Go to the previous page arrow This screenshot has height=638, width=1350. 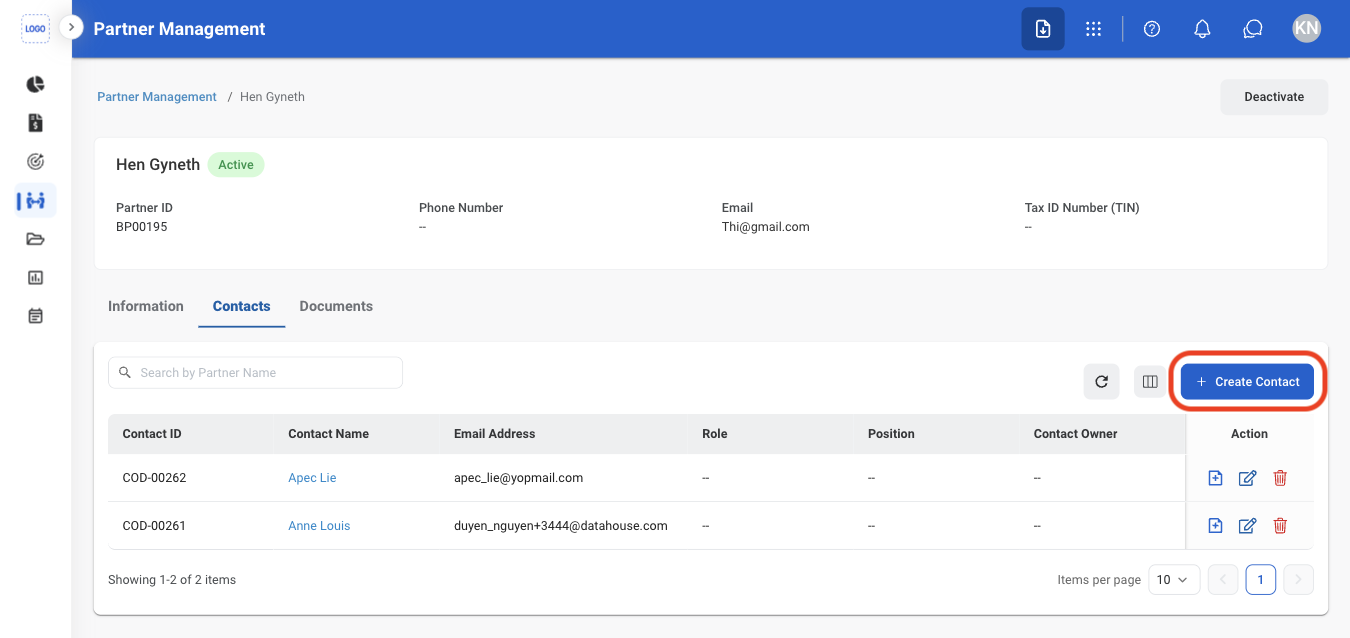(1223, 579)
